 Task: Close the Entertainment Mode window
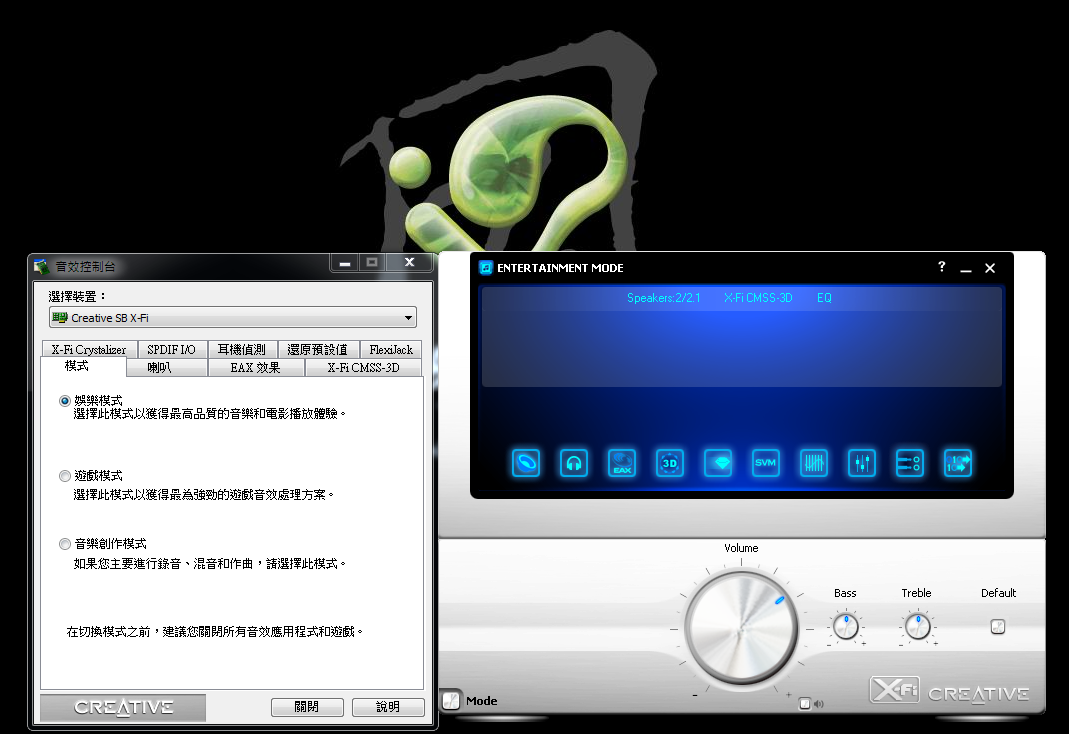(x=990, y=269)
